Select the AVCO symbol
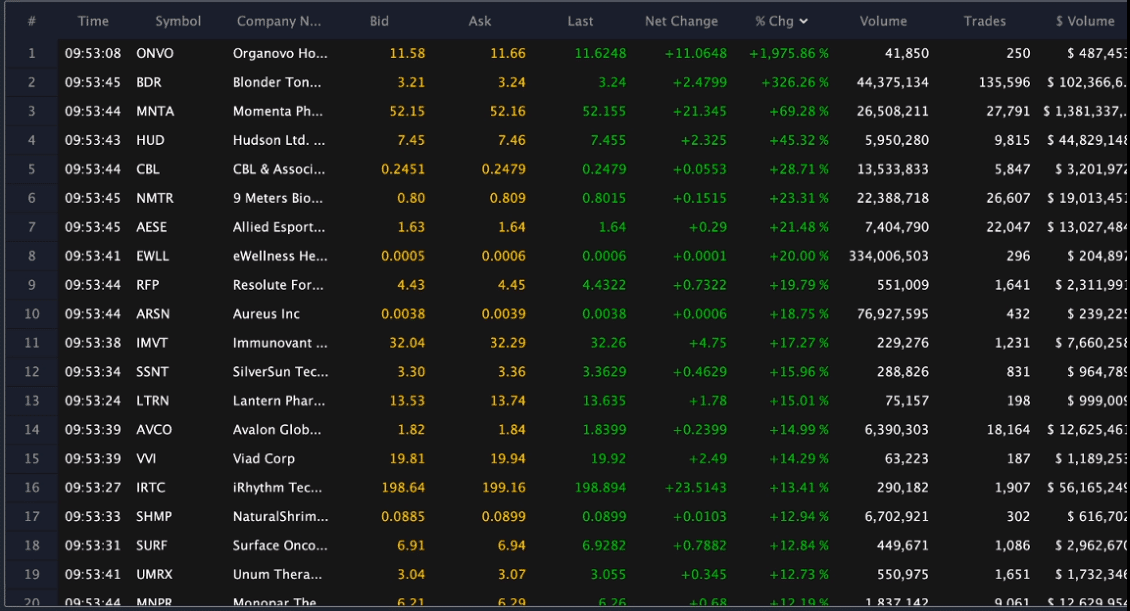Screen dimensions: 1130x611 154,429
